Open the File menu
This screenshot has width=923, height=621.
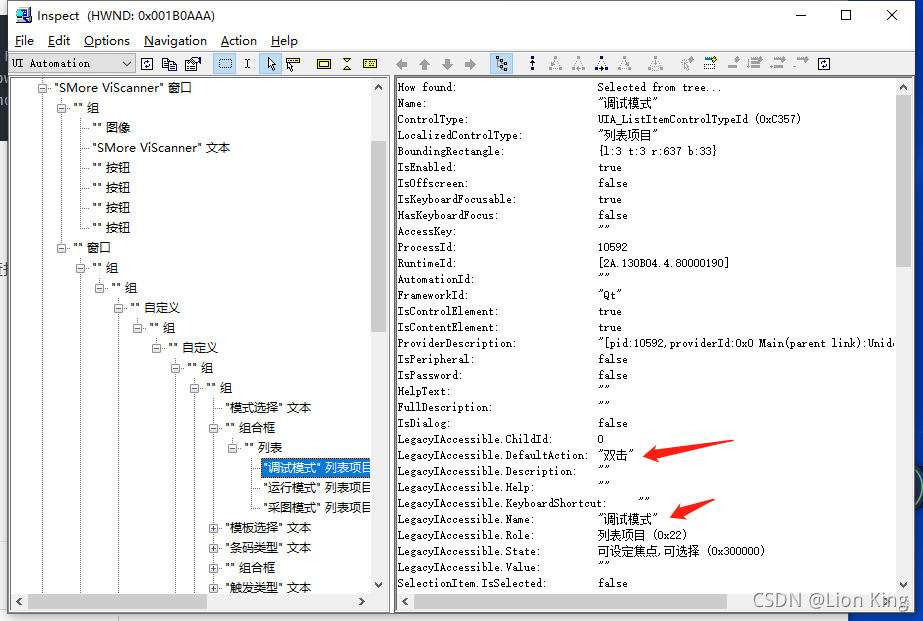[24, 41]
